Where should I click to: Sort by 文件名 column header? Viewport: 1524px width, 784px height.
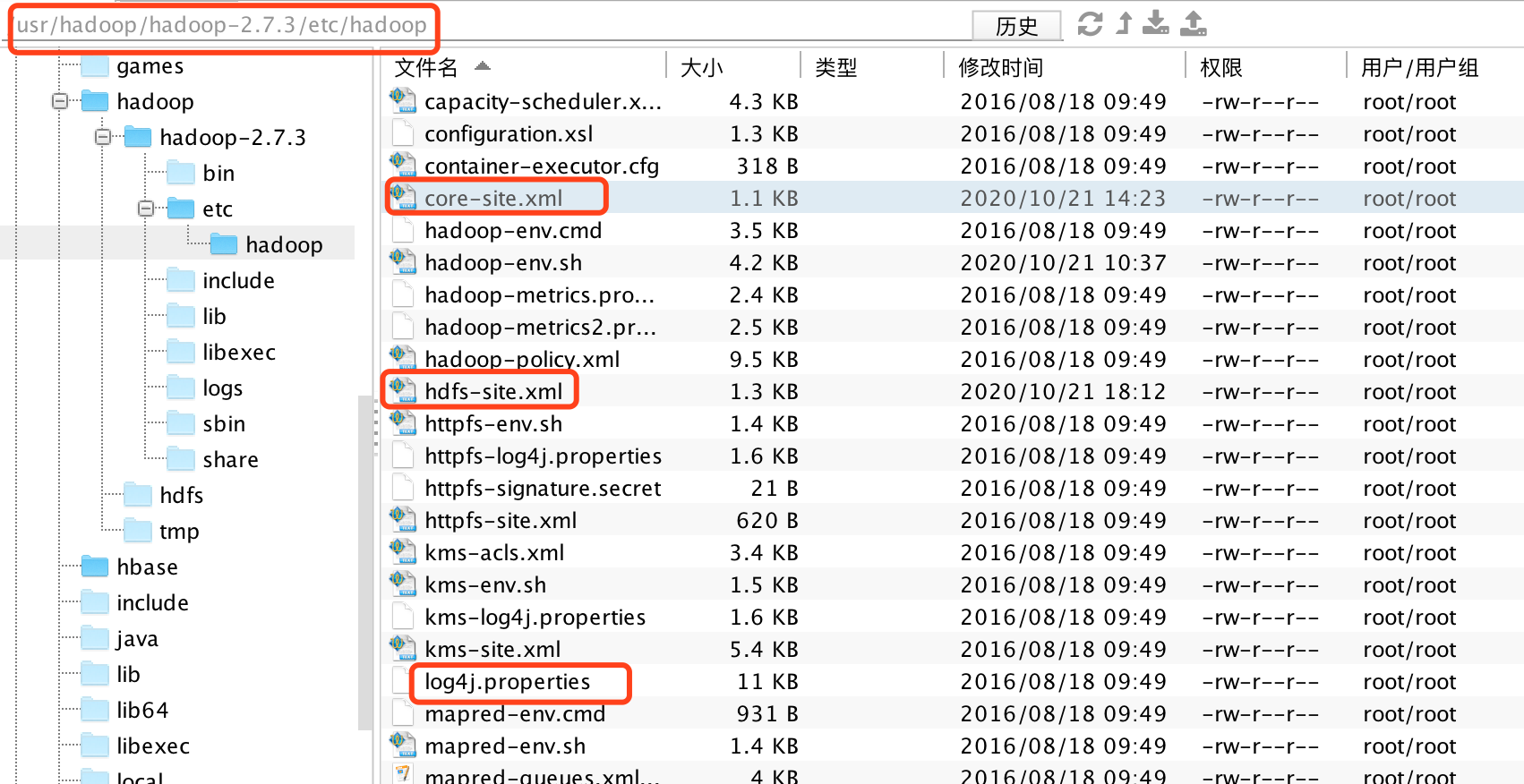click(426, 67)
